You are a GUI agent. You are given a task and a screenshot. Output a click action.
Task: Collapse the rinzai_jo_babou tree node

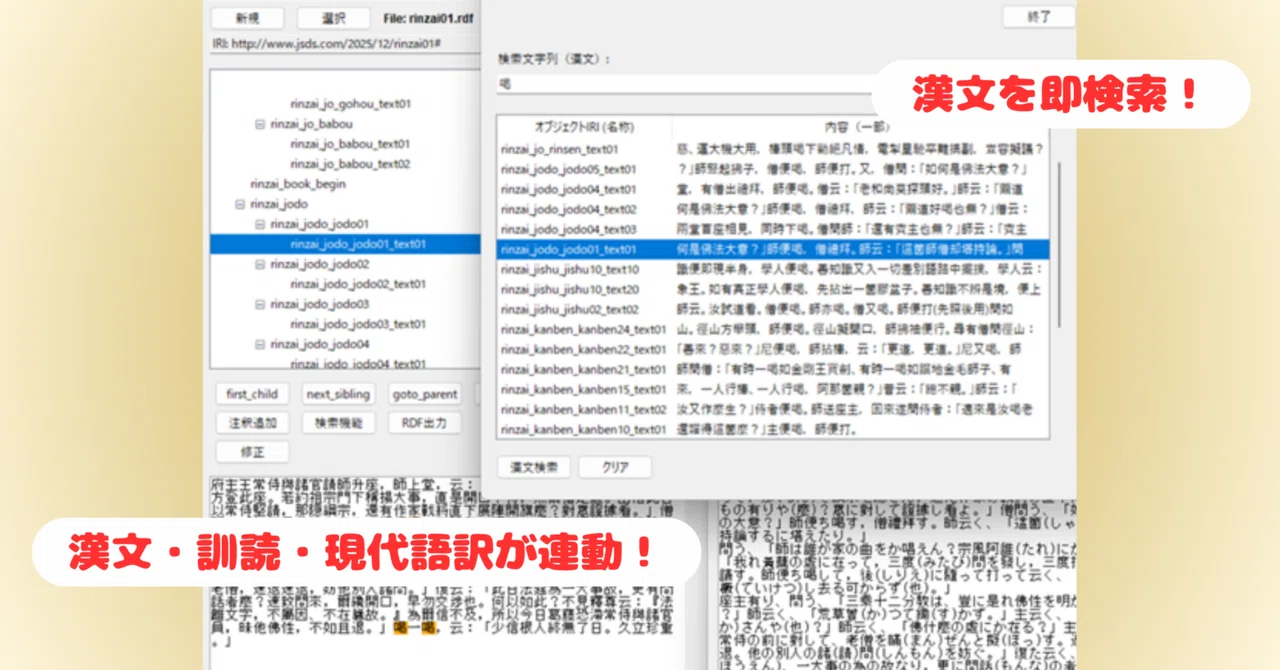click(260, 124)
